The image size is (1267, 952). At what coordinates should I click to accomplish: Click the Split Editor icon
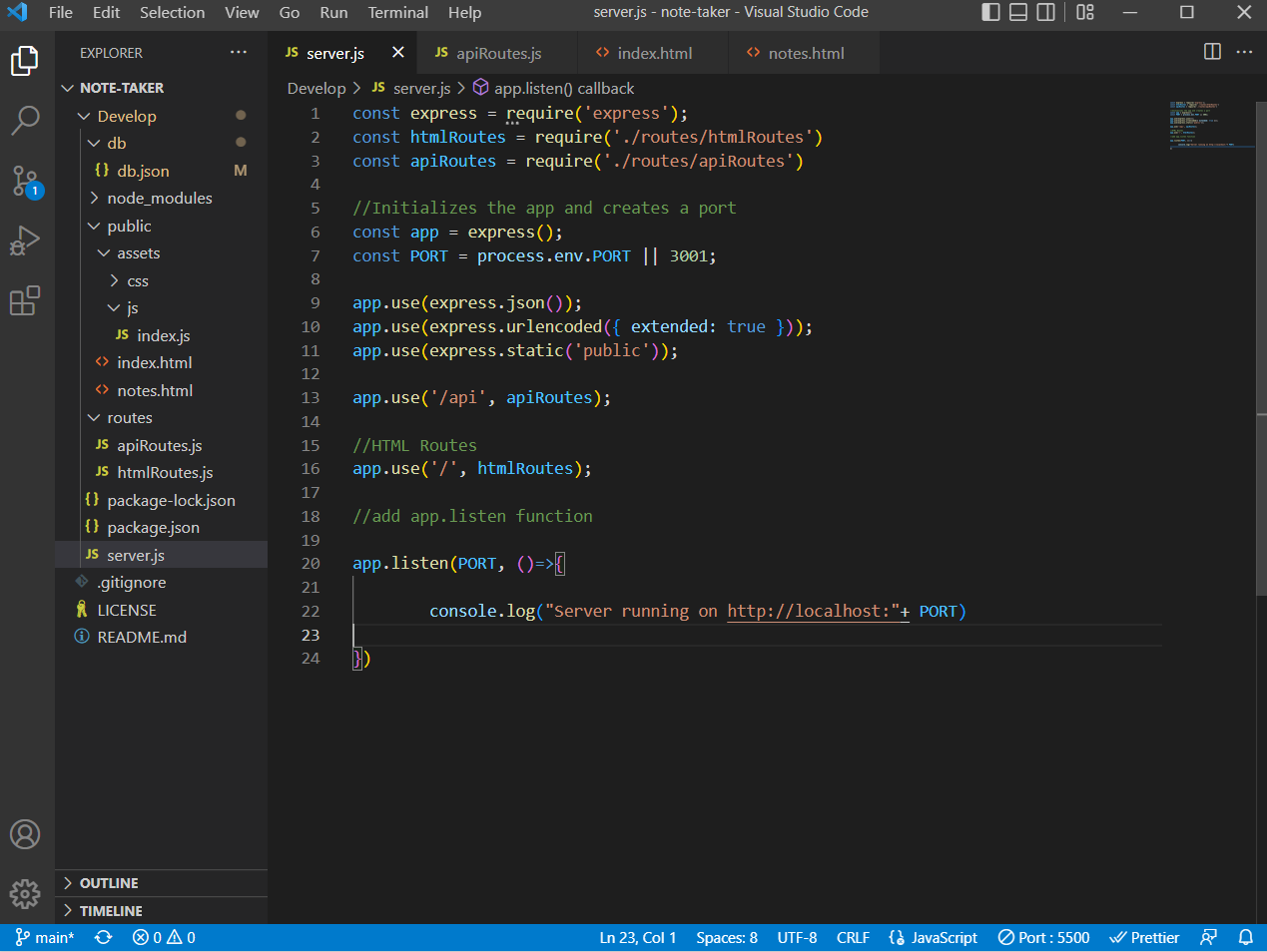click(1211, 51)
